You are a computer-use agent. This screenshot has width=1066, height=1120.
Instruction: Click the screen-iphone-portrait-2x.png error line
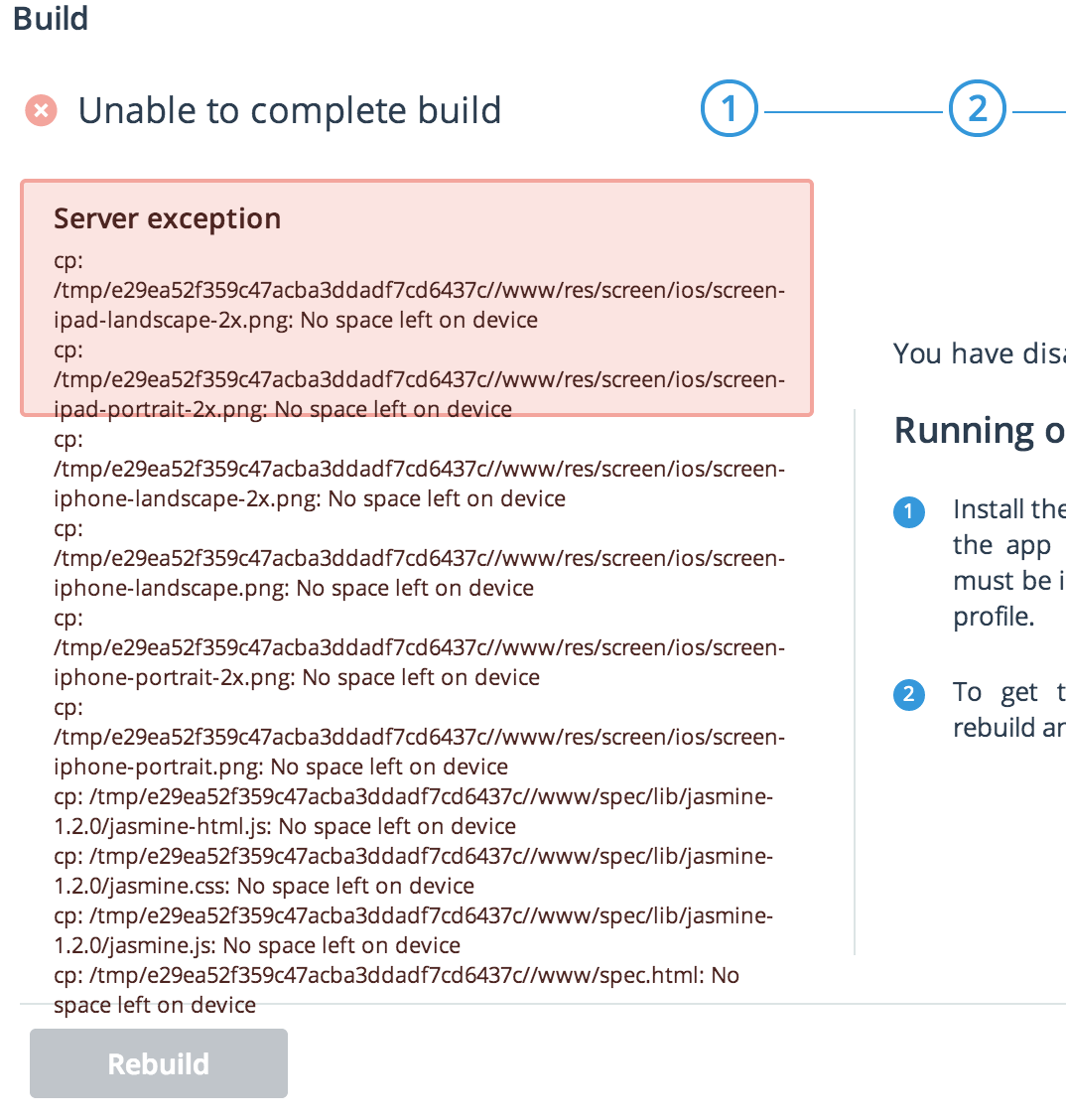[297, 677]
